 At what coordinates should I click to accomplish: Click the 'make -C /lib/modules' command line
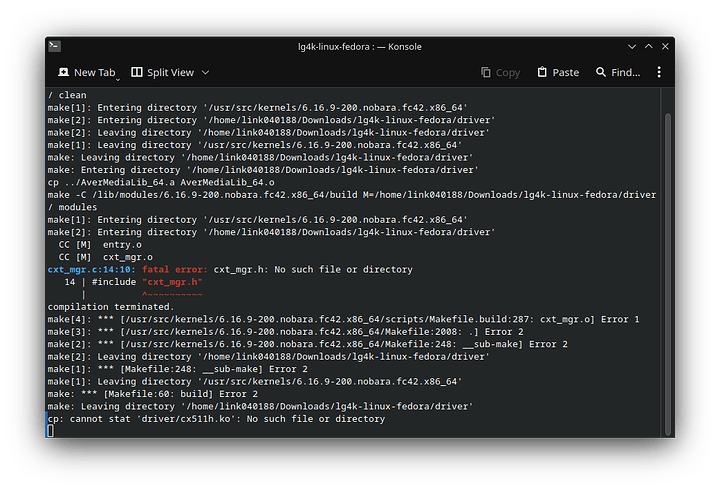[x=352, y=195]
